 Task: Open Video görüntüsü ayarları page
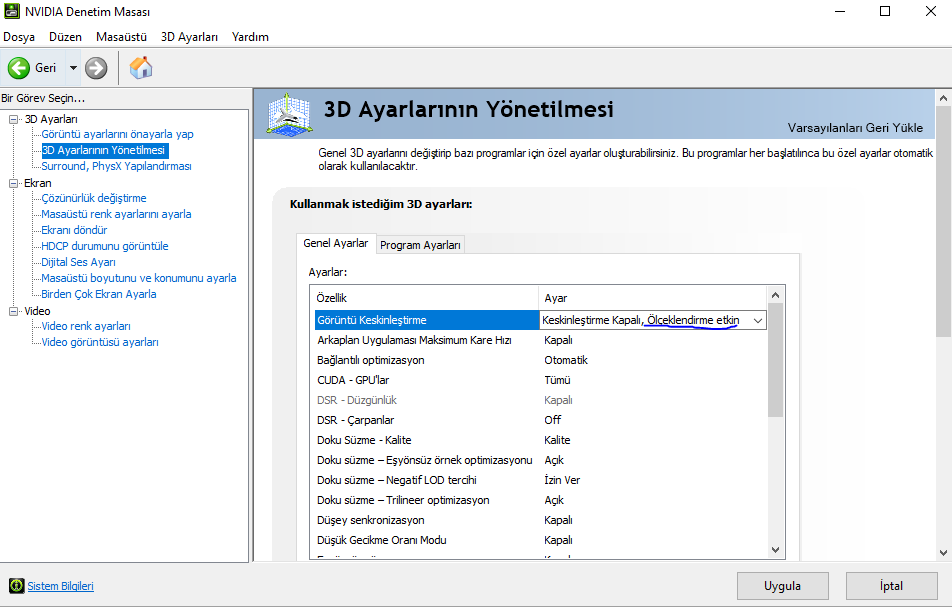point(100,342)
